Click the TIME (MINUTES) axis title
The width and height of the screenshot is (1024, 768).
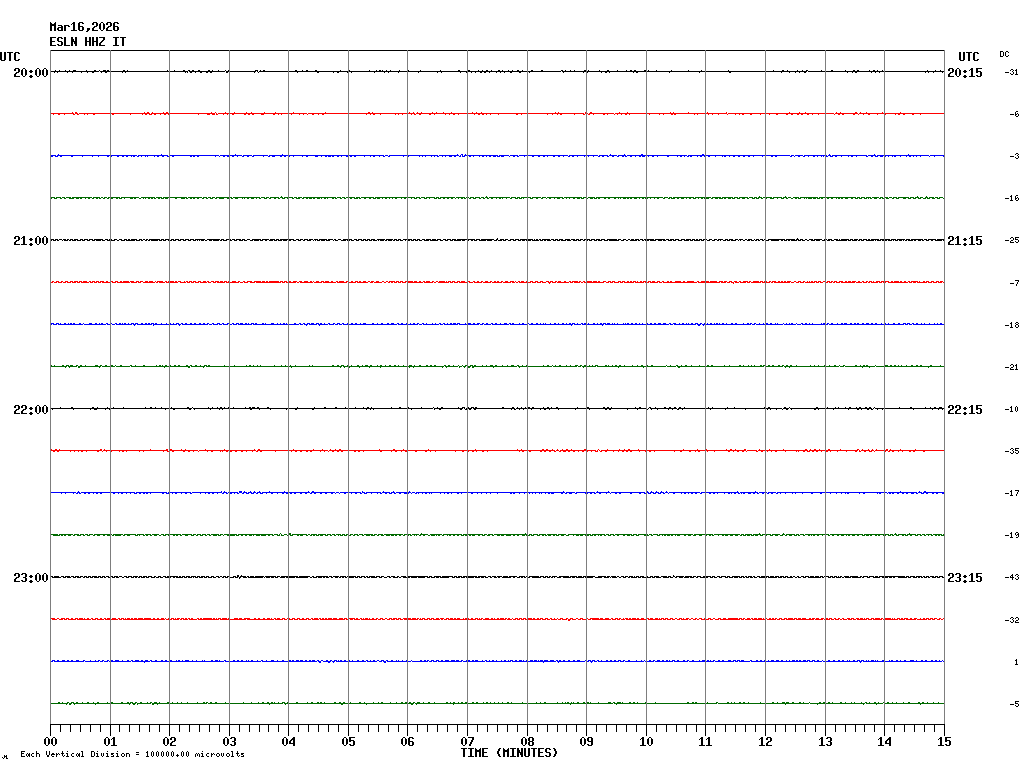pyautogui.click(x=509, y=753)
